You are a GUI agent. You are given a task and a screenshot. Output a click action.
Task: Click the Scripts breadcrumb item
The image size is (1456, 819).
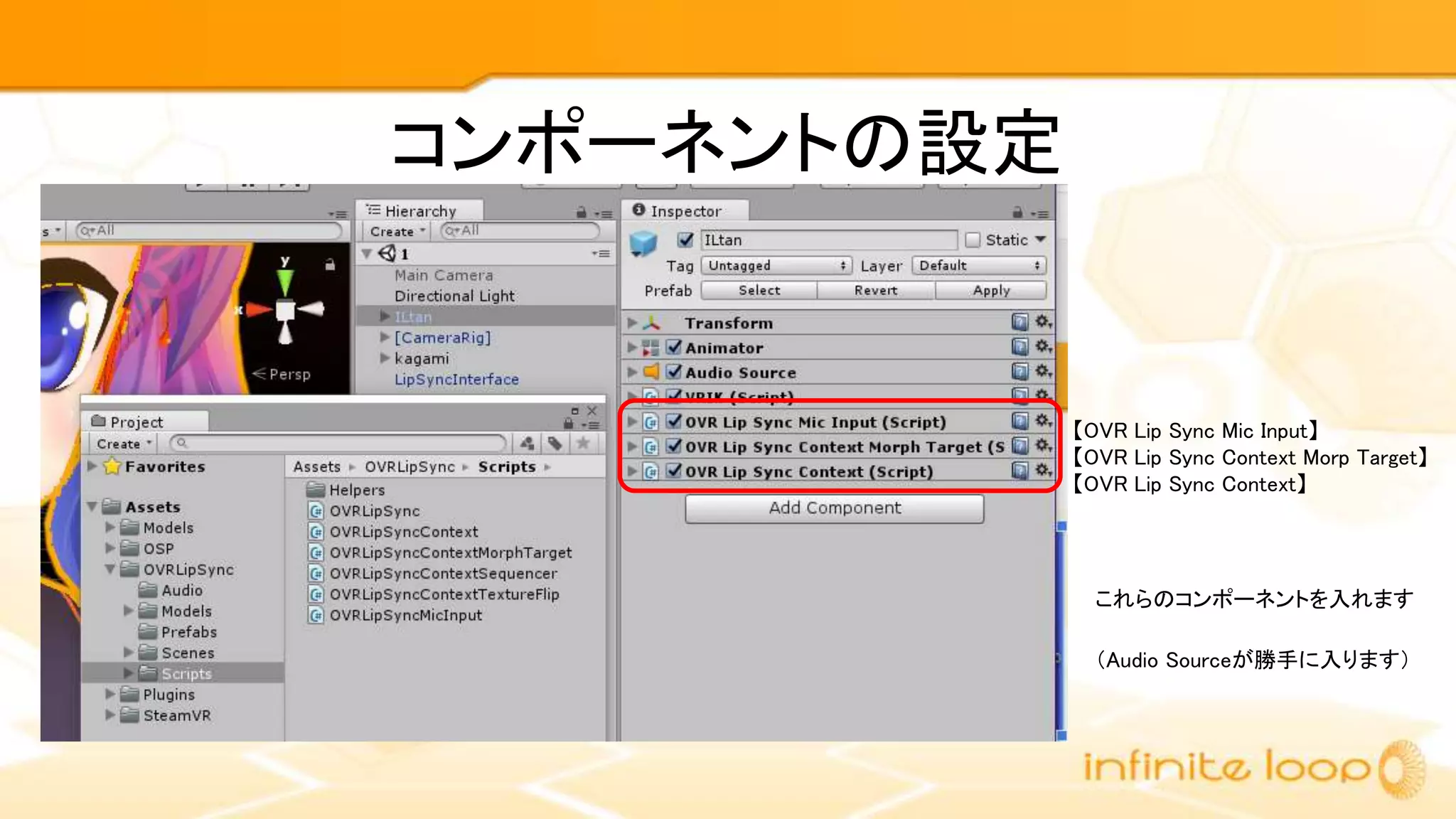(506, 466)
